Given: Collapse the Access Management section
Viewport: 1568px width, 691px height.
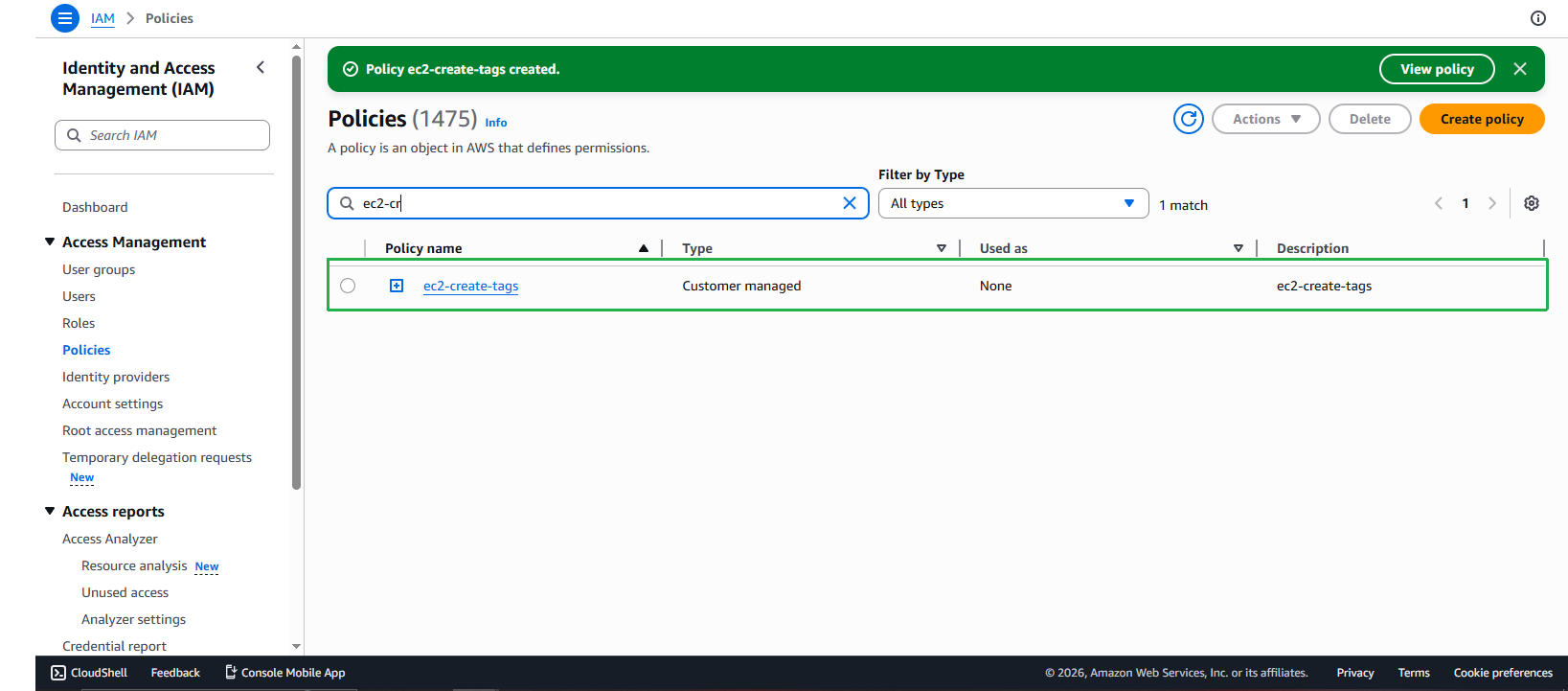Looking at the screenshot, I should (x=50, y=242).
